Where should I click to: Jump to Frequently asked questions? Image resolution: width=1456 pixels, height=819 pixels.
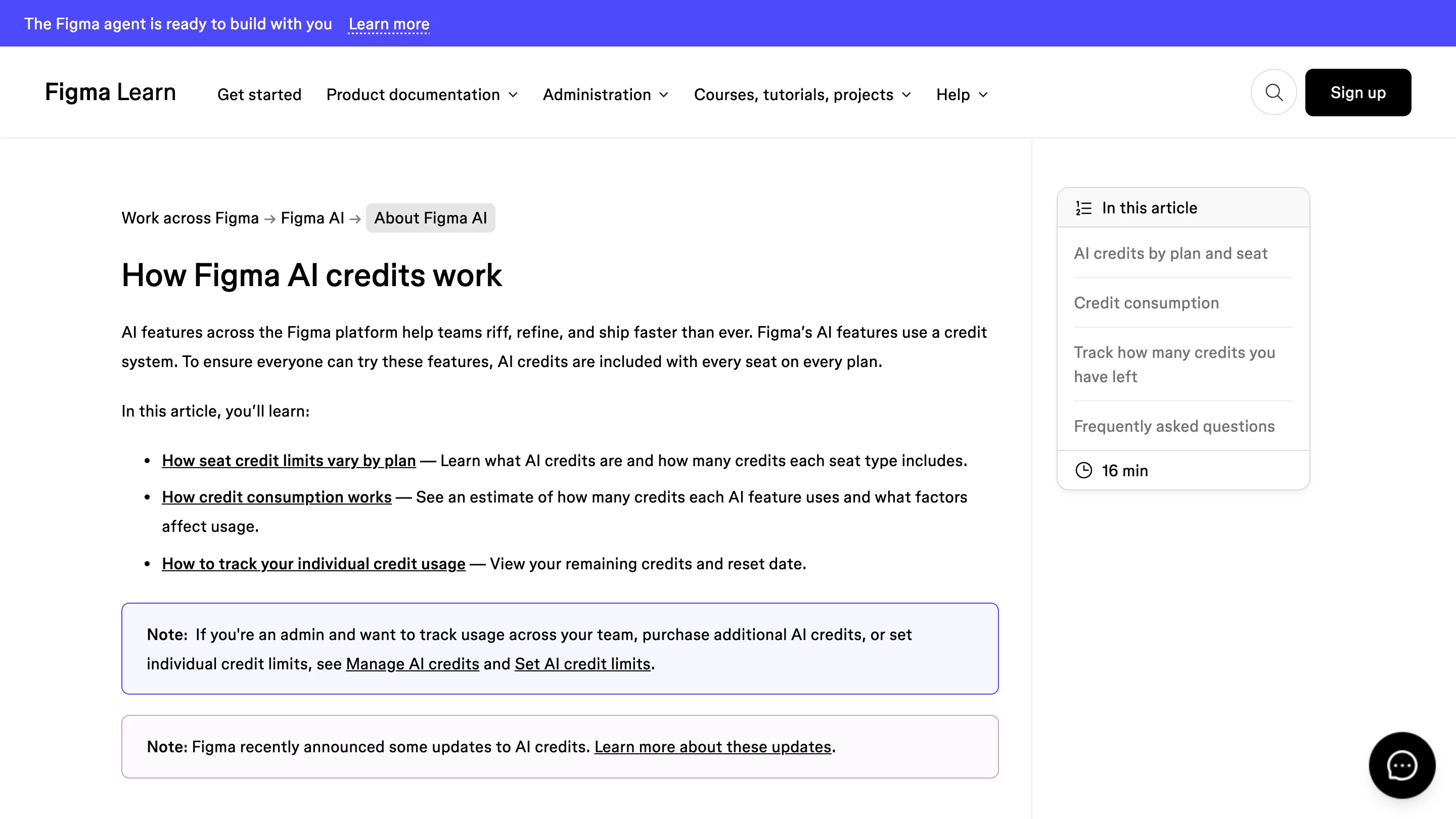(x=1174, y=426)
